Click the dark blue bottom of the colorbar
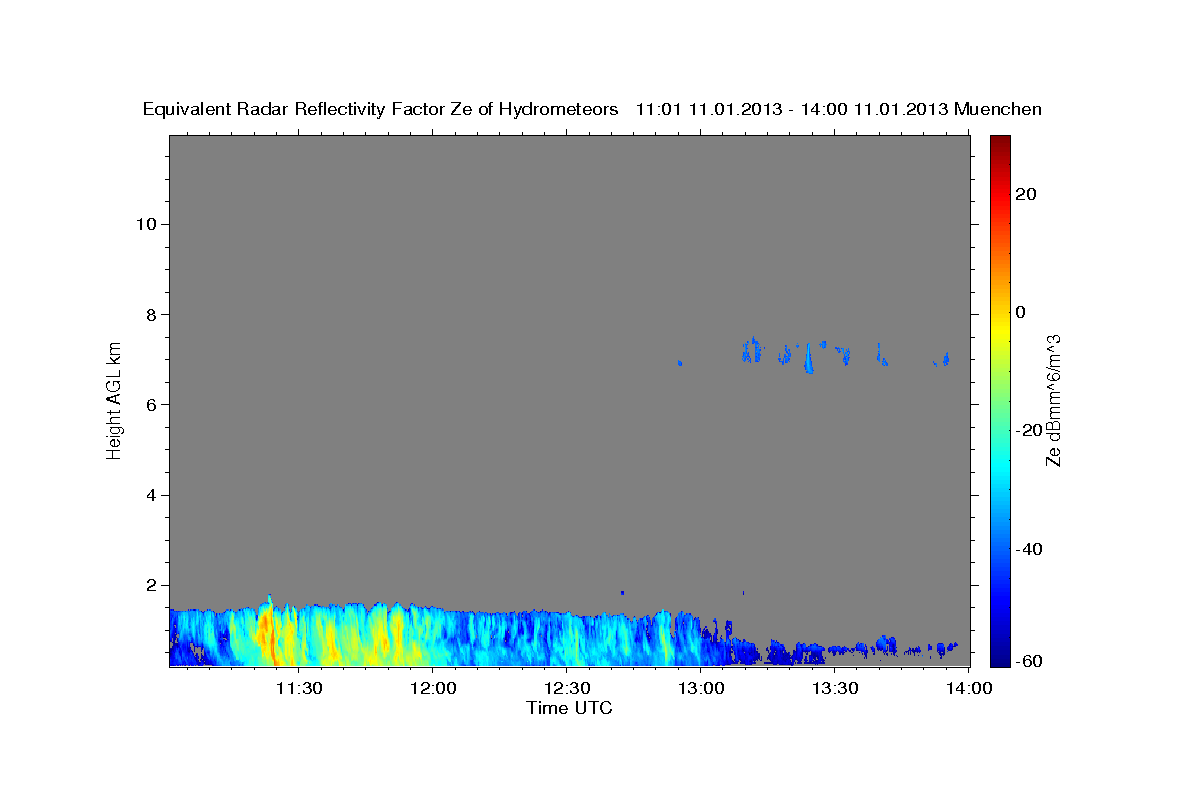The width and height of the screenshot is (1200, 800). pos(1001,658)
